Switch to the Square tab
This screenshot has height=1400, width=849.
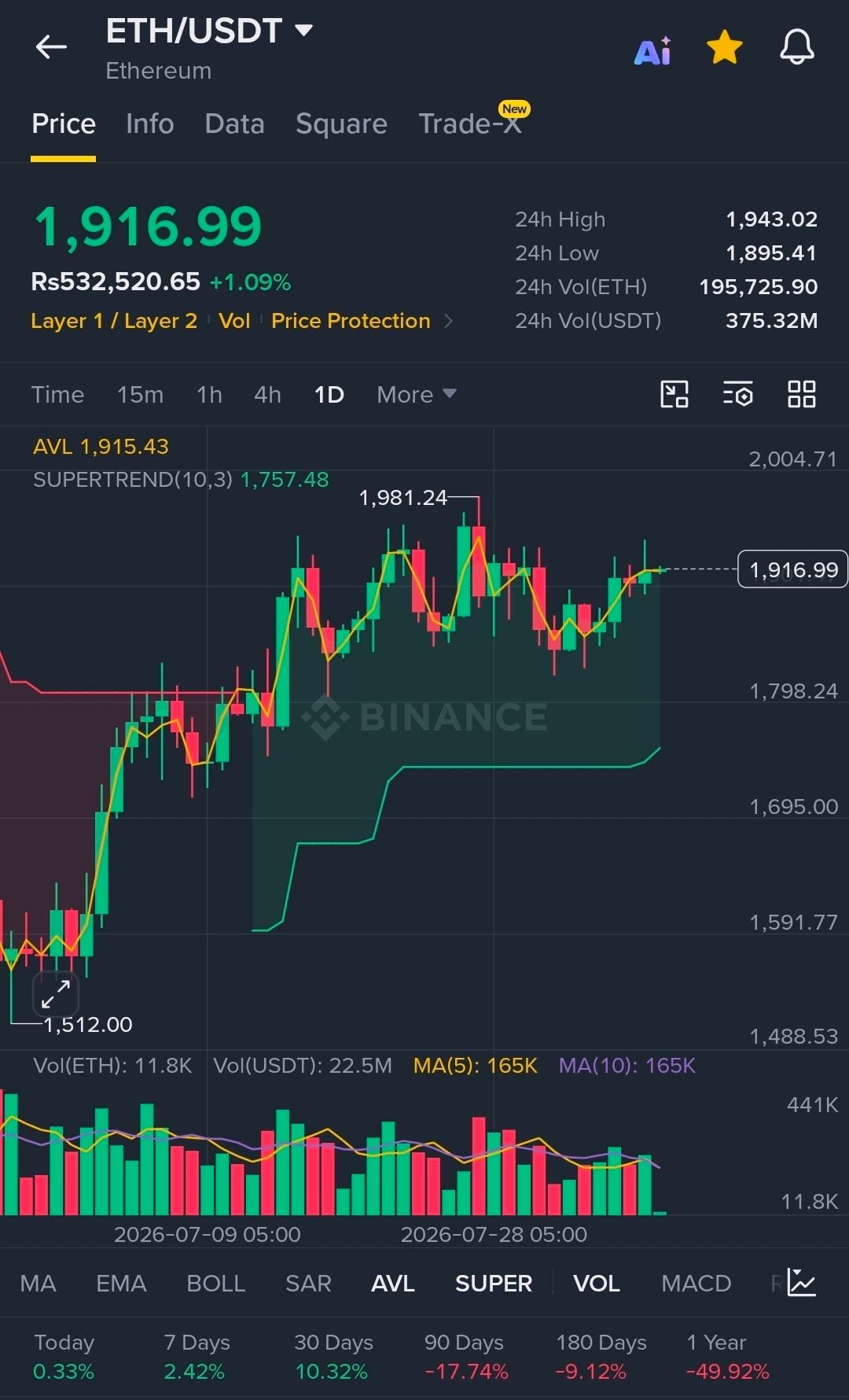coord(341,123)
